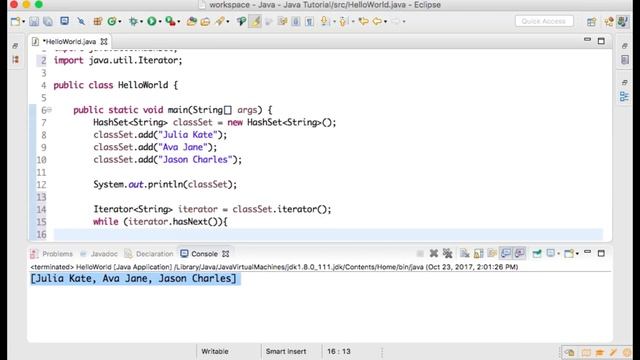Minimize the editor area
The width and height of the screenshot is (640, 360).
pyautogui.click(x=587, y=40)
